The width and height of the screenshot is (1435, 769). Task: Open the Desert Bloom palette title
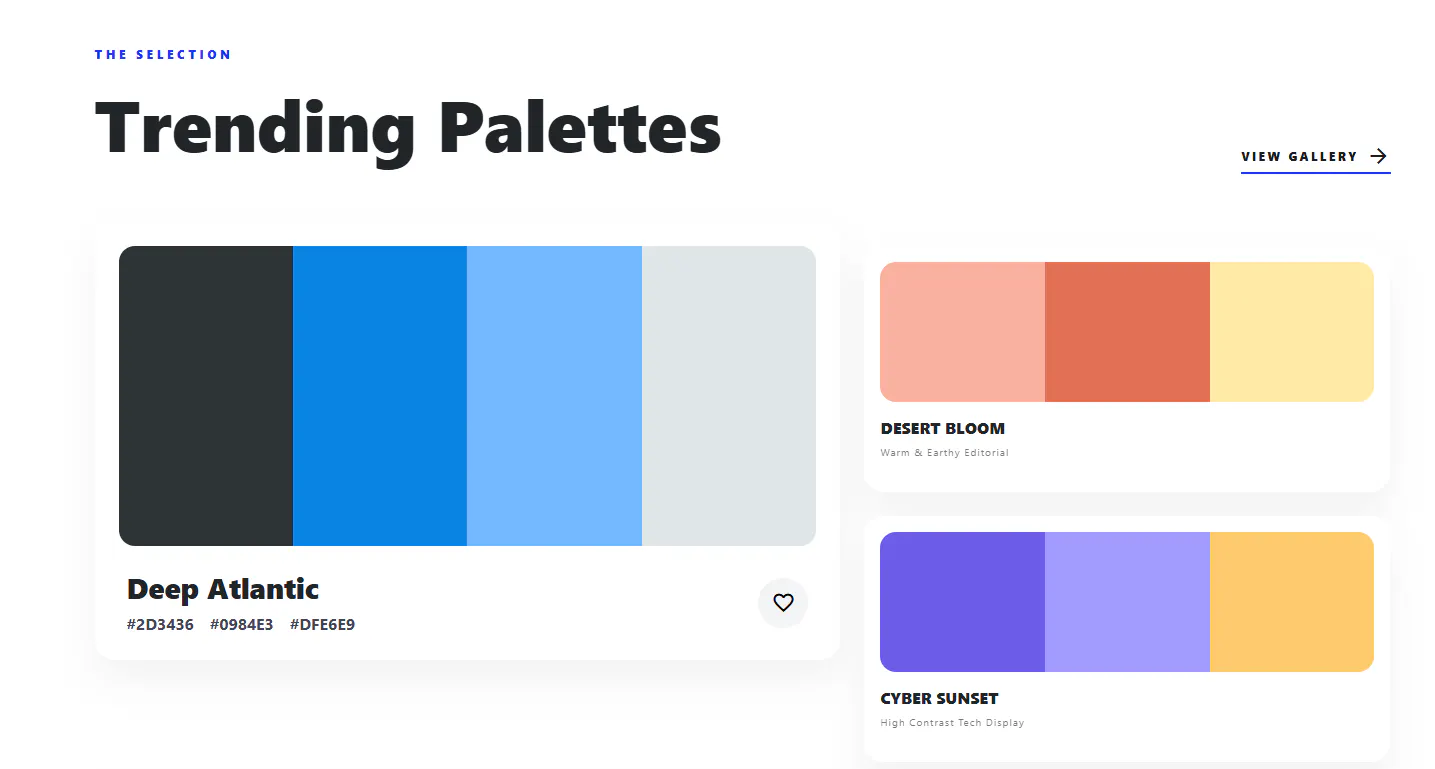[x=943, y=429]
